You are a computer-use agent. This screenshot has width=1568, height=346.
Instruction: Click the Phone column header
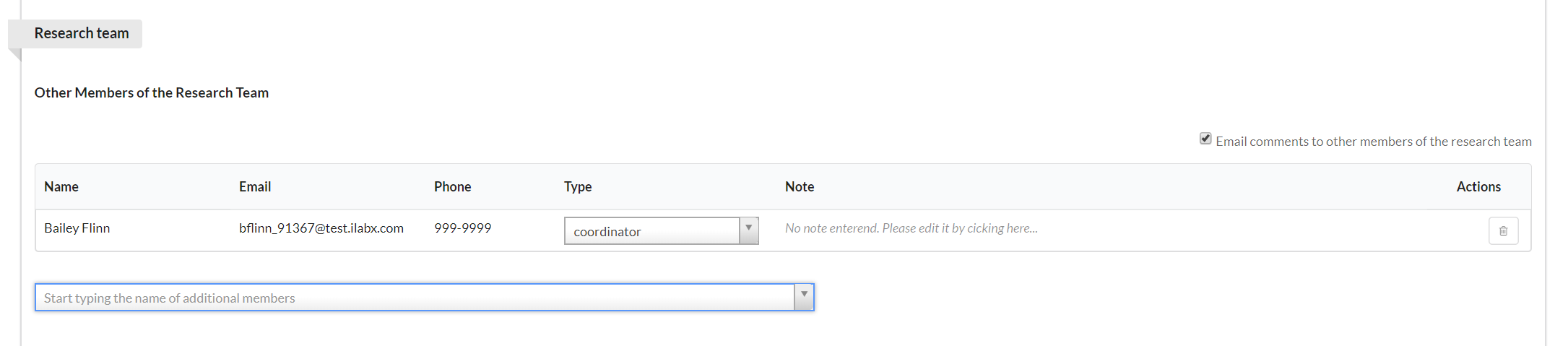coord(452,186)
